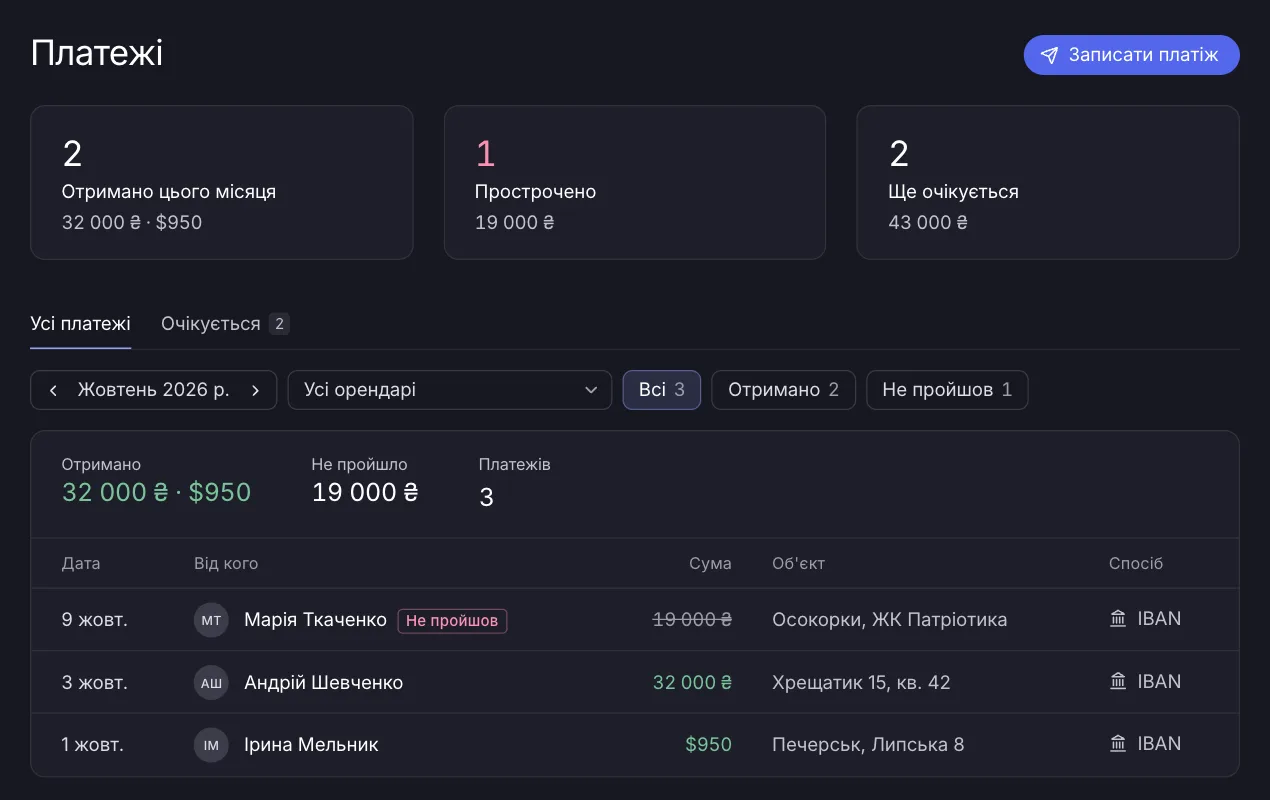
Task: Open the Усі орендарі tenant dropdown
Action: coord(450,390)
